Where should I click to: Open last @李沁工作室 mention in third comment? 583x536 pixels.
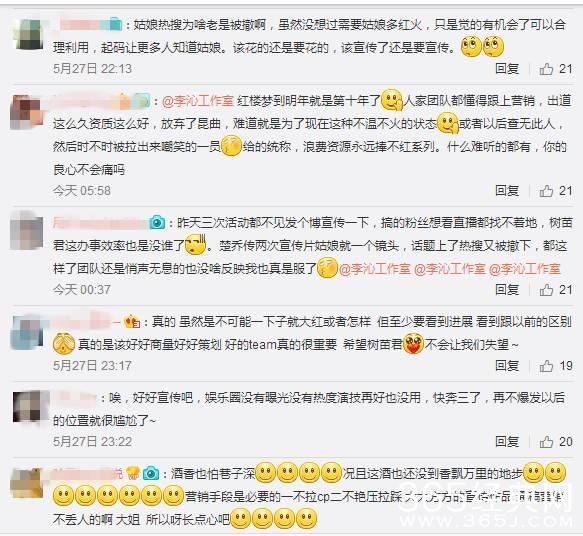pyautogui.click(x=524, y=269)
